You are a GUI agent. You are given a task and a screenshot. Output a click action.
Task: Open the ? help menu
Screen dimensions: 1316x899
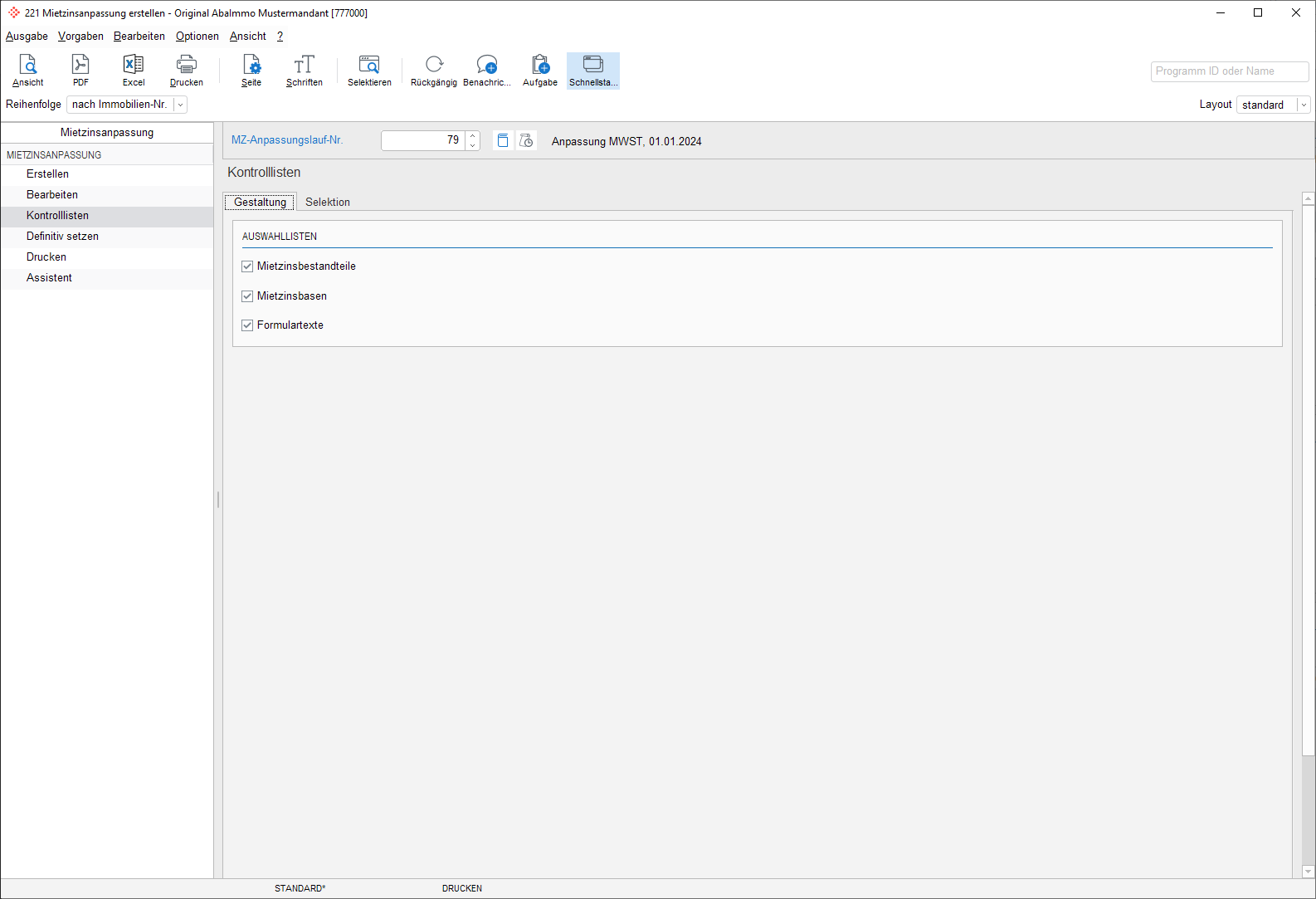(x=280, y=37)
